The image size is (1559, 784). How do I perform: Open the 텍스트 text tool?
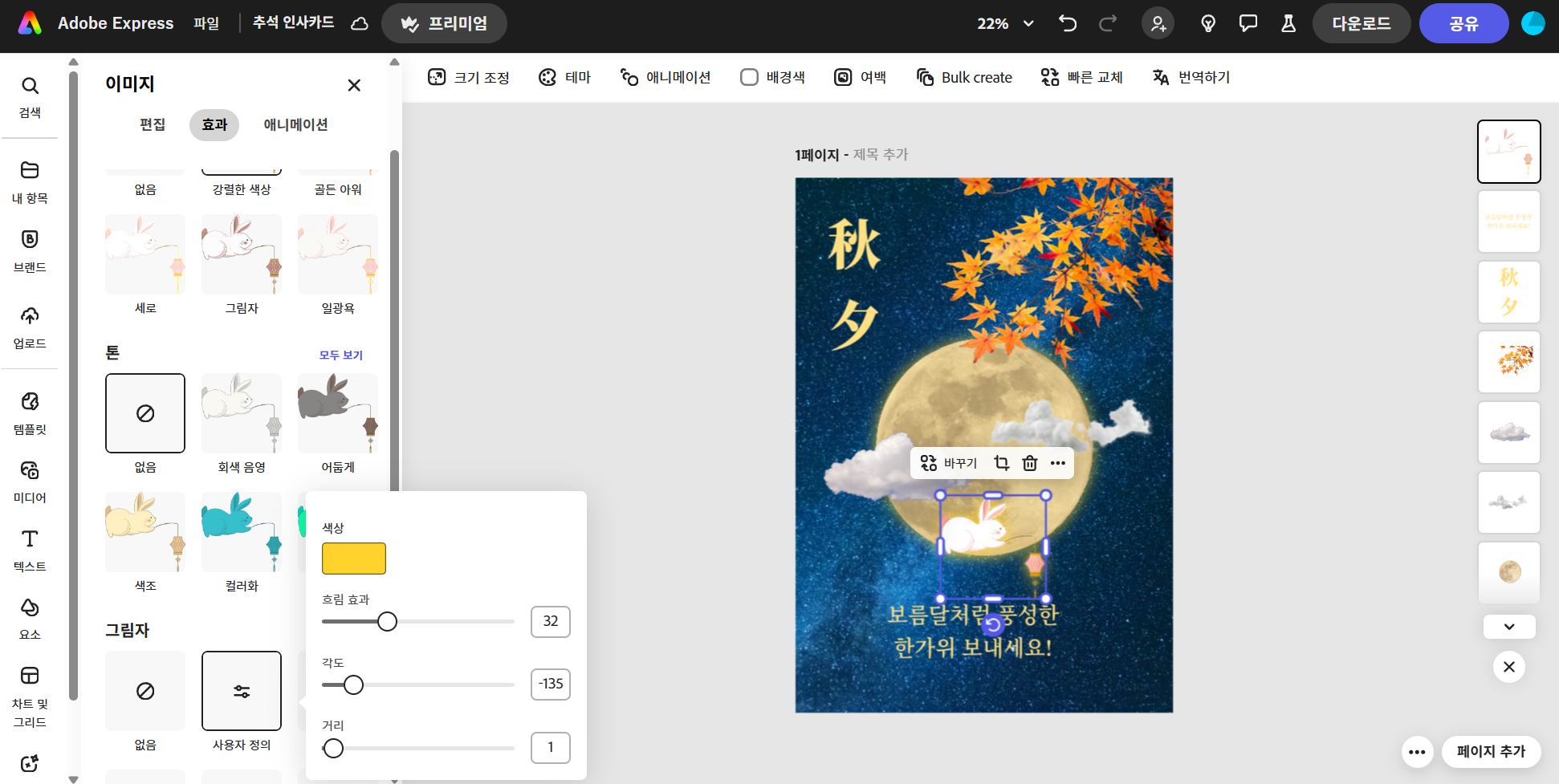30,550
